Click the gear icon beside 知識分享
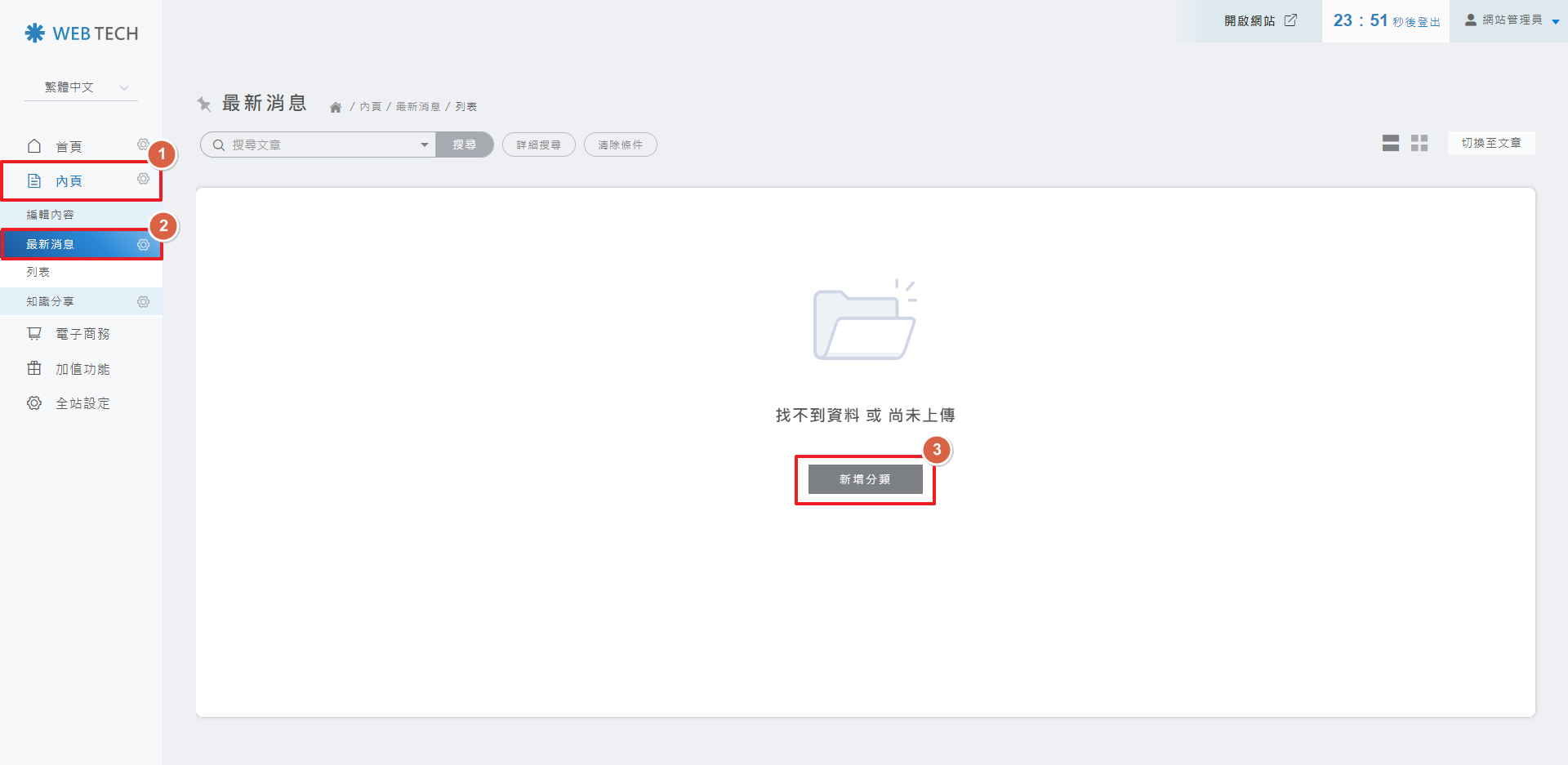The height and width of the screenshot is (765, 1568). click(143, 302)
